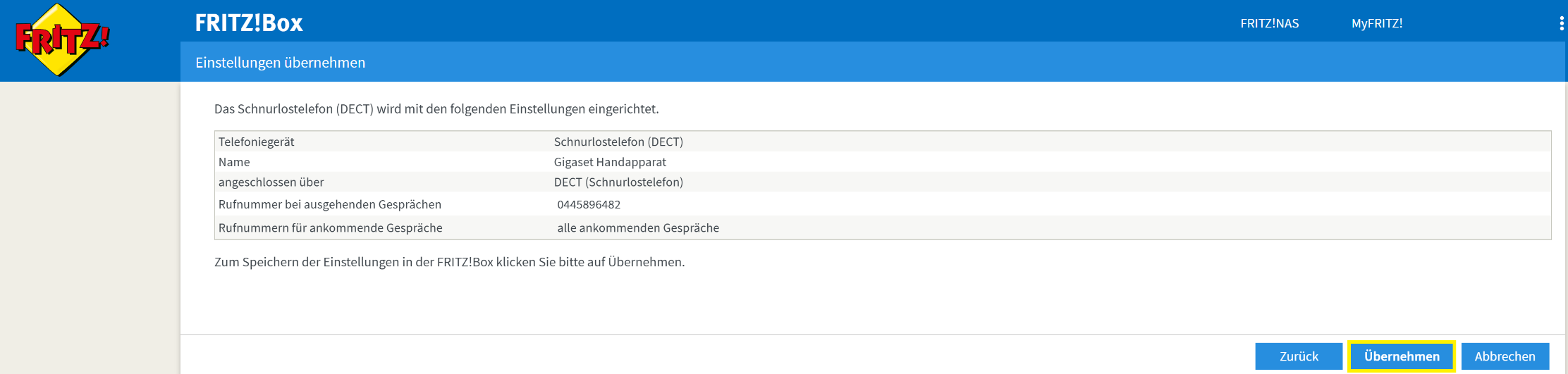Cancel setup with Abbrechen

[1505, 356]
